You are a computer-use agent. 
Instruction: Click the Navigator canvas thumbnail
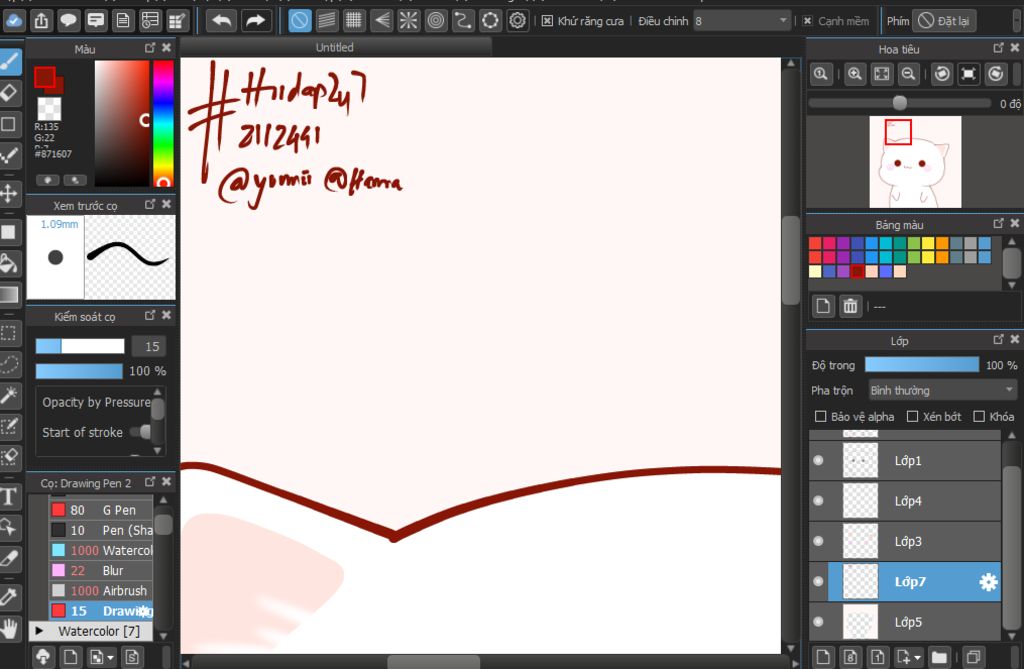[915, 161]
